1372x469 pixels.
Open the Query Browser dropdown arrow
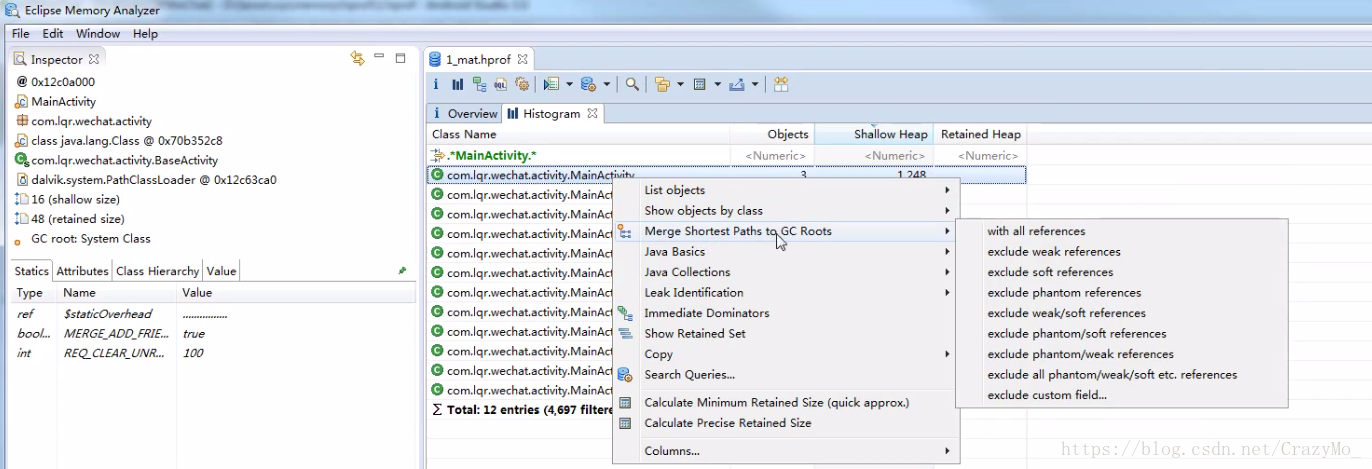tap(607, 85)
